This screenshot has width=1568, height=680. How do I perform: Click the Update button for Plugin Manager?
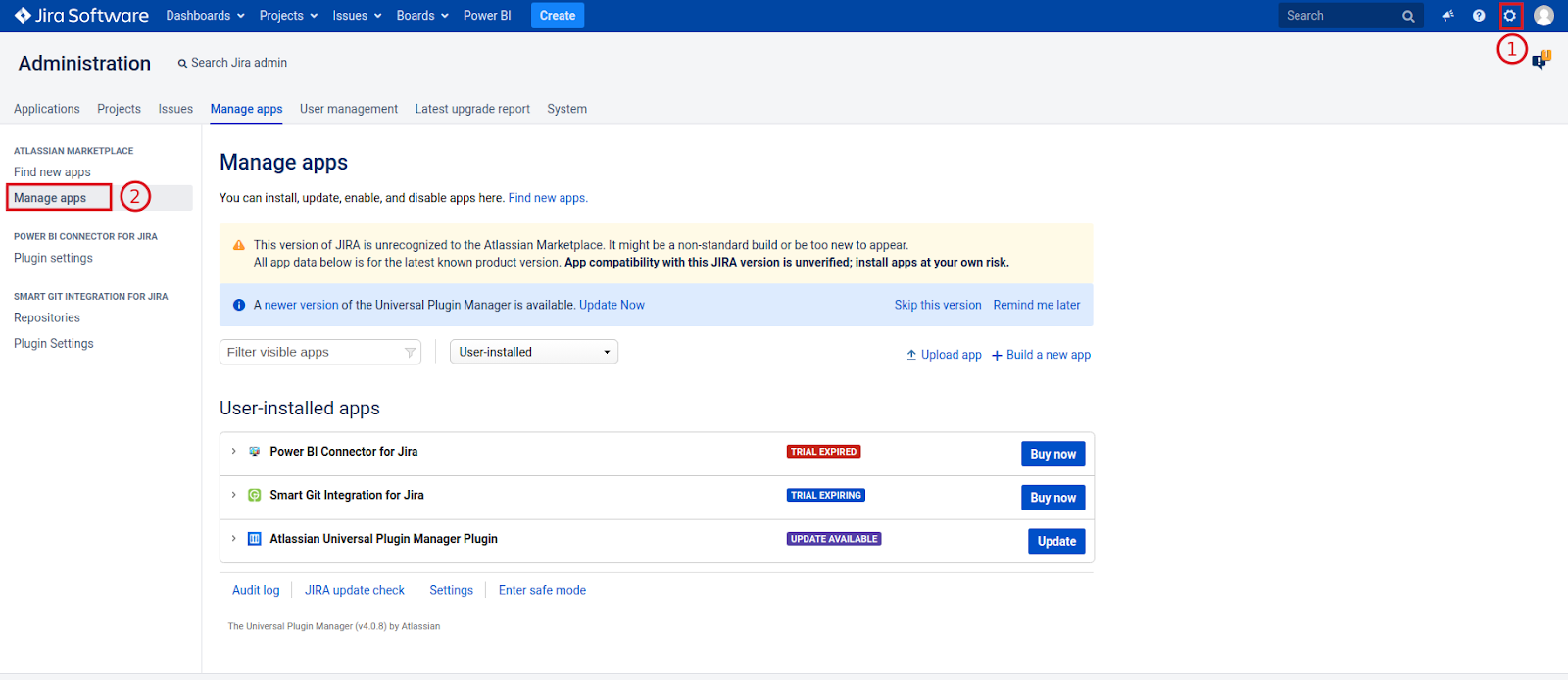[1055, 541]
